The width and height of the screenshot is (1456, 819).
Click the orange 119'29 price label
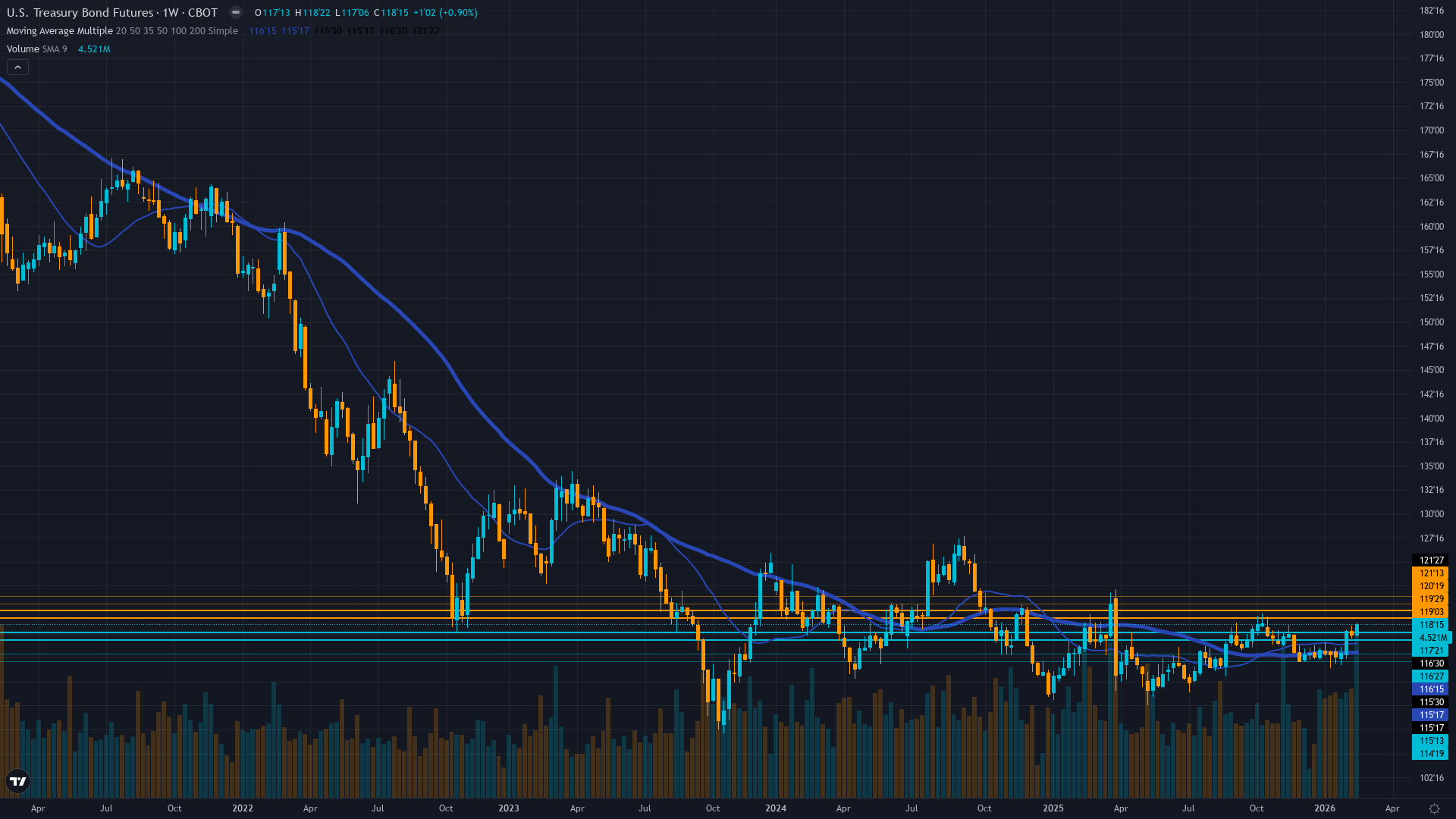1430,599
